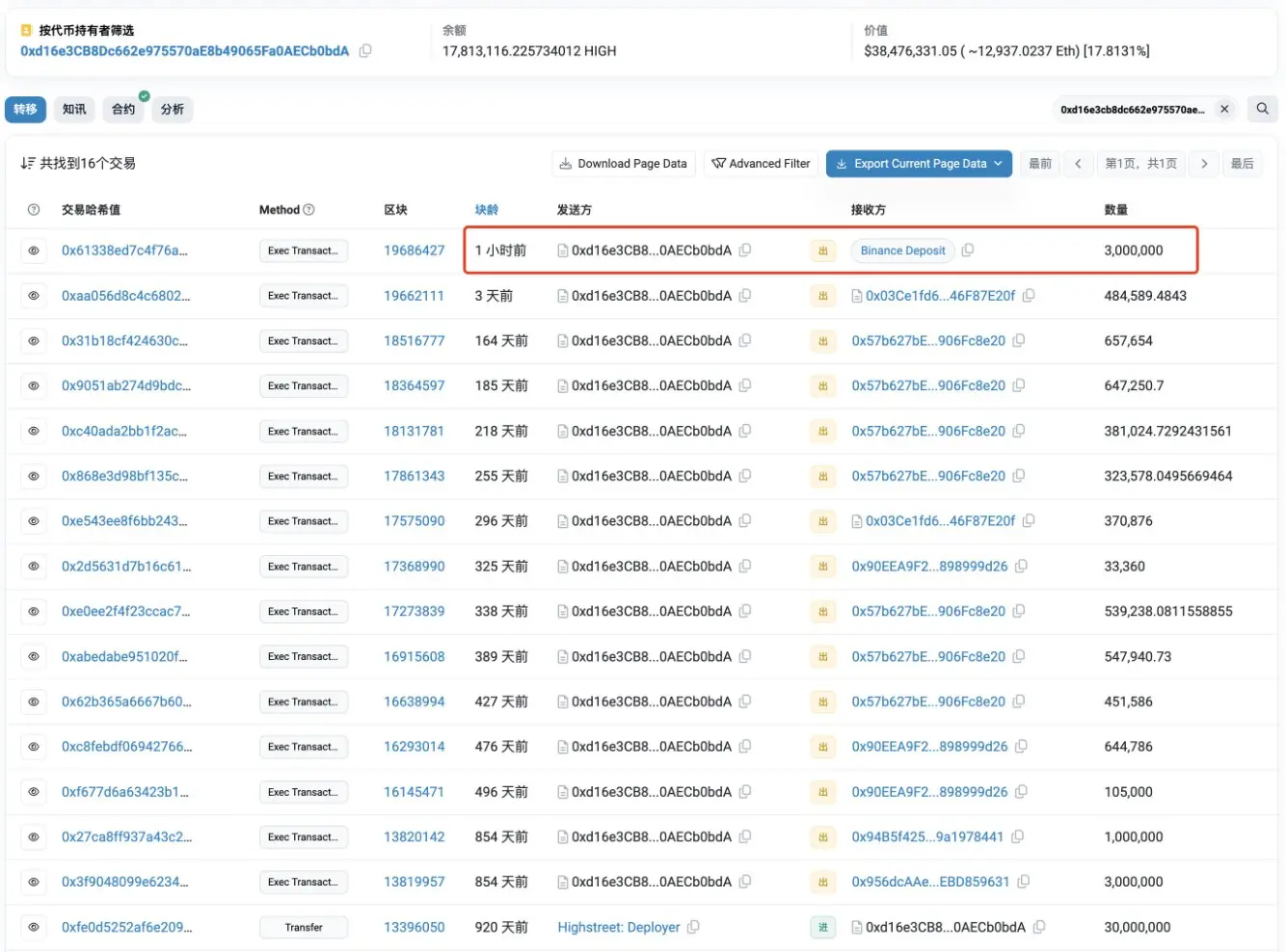The width and height of the screenshot is (1286, 952).
Task: Switch to the 合约 tab
Action: [123, 110]
